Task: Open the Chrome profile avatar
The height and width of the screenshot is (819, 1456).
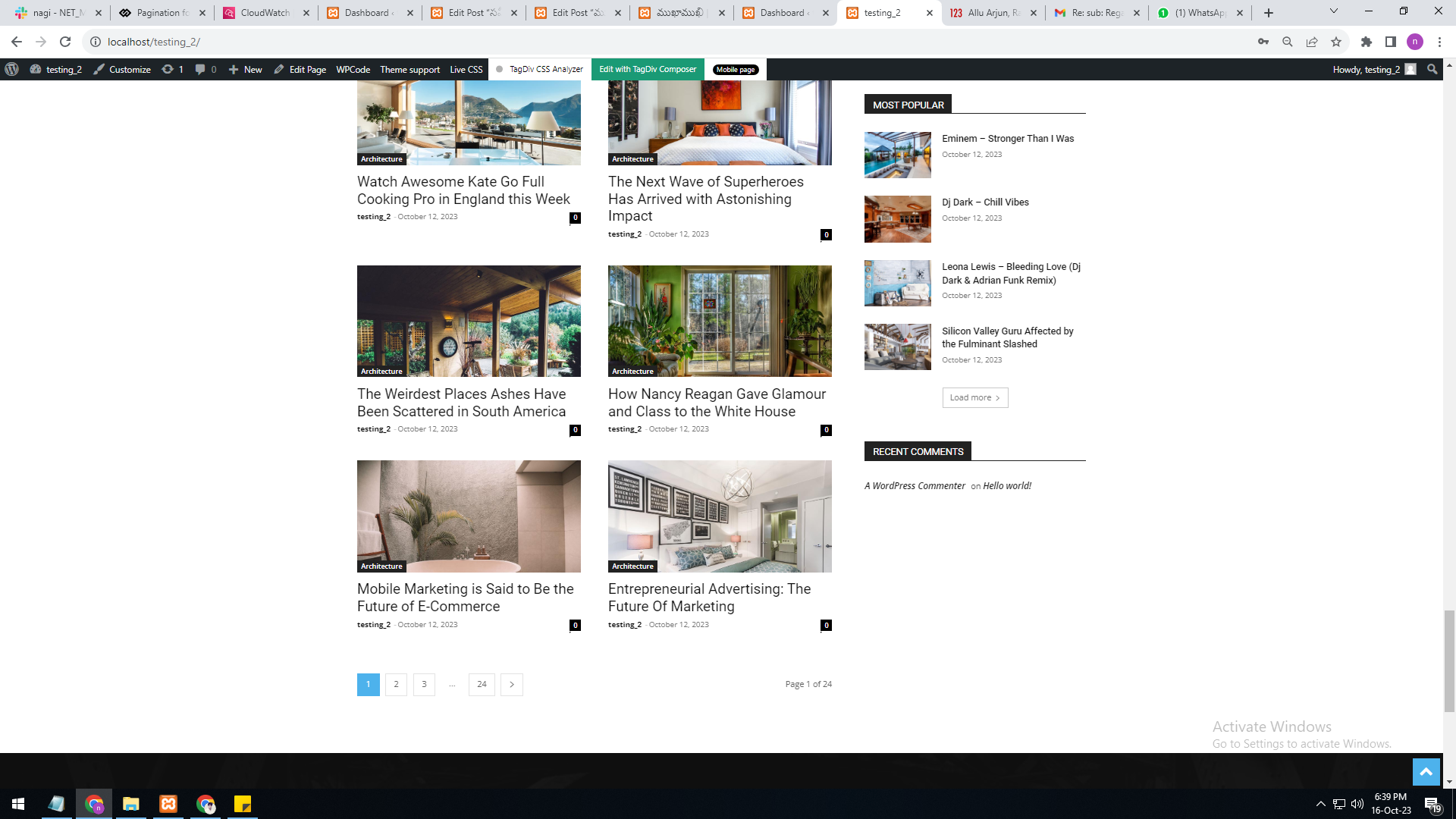Action: pyautogui.click(x=1415, y=42)
